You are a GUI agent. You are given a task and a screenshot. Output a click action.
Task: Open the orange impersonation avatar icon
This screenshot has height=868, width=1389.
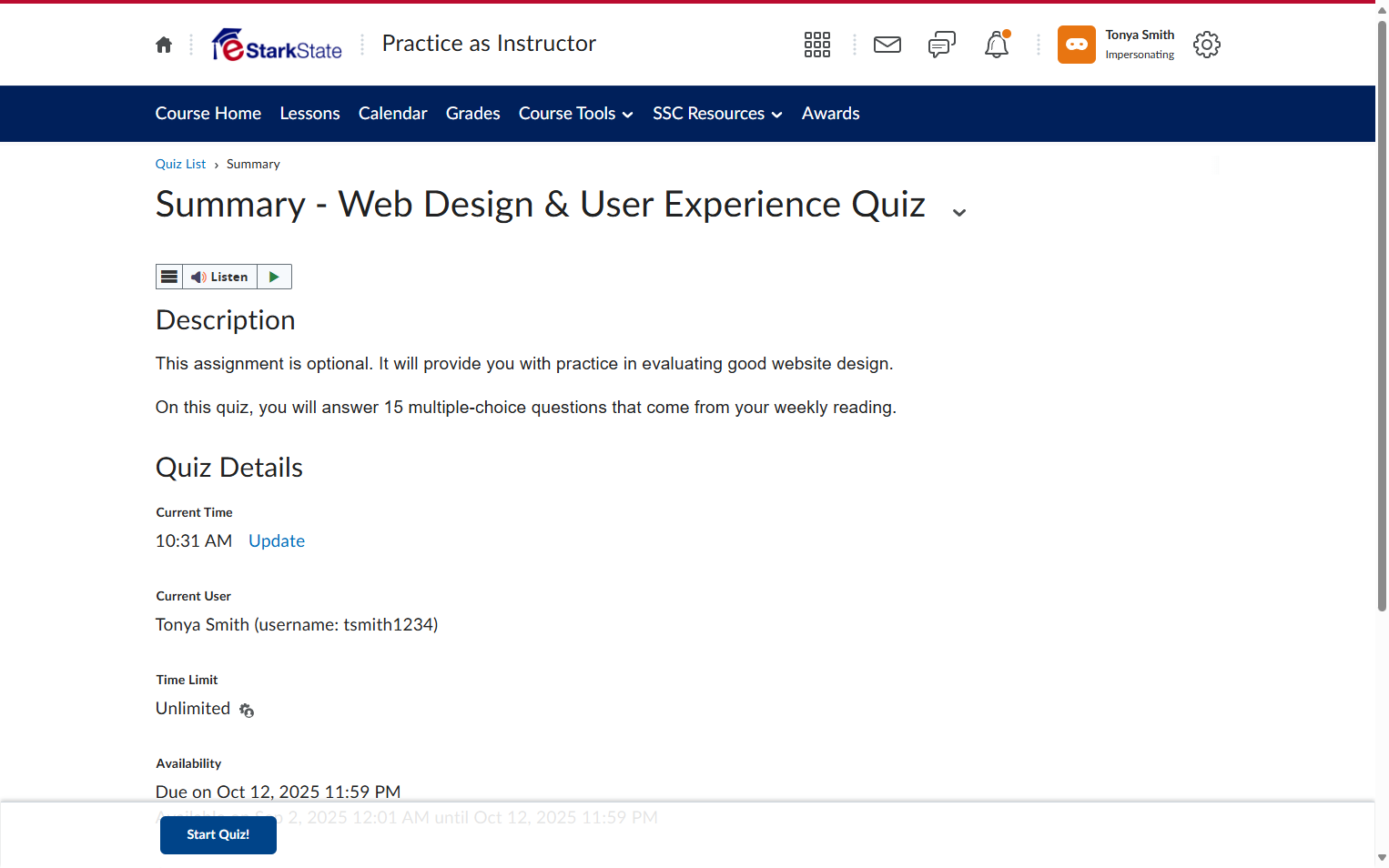1077,45
